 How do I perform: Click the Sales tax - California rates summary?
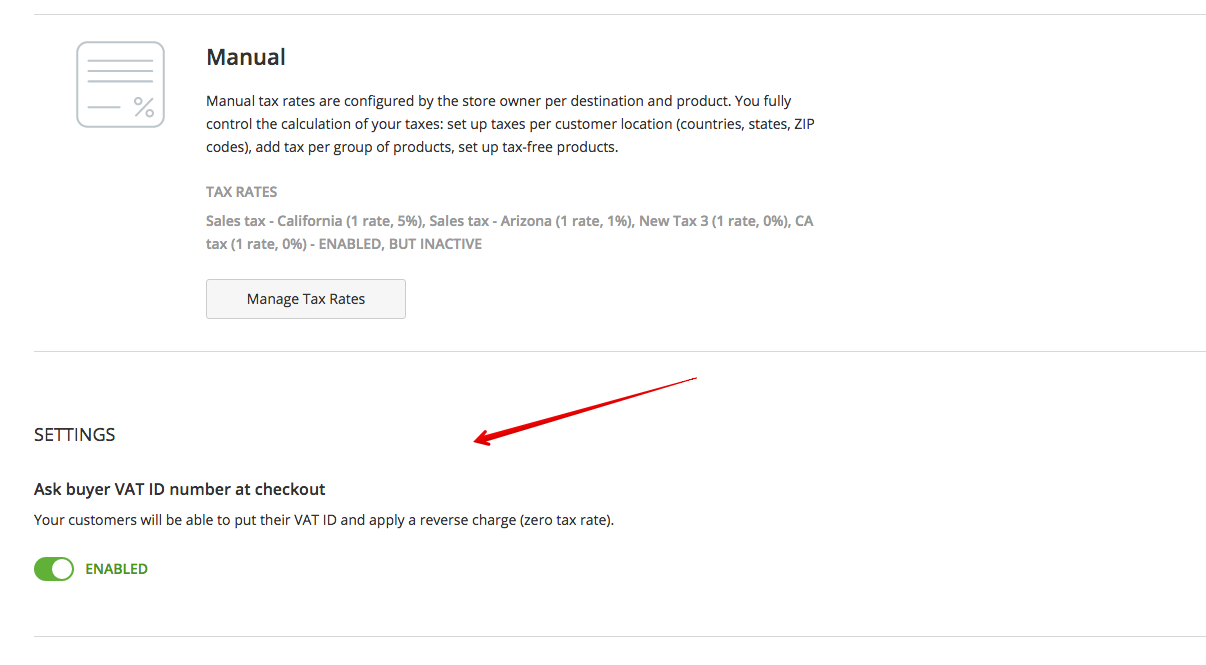click(x=510, y=232)
